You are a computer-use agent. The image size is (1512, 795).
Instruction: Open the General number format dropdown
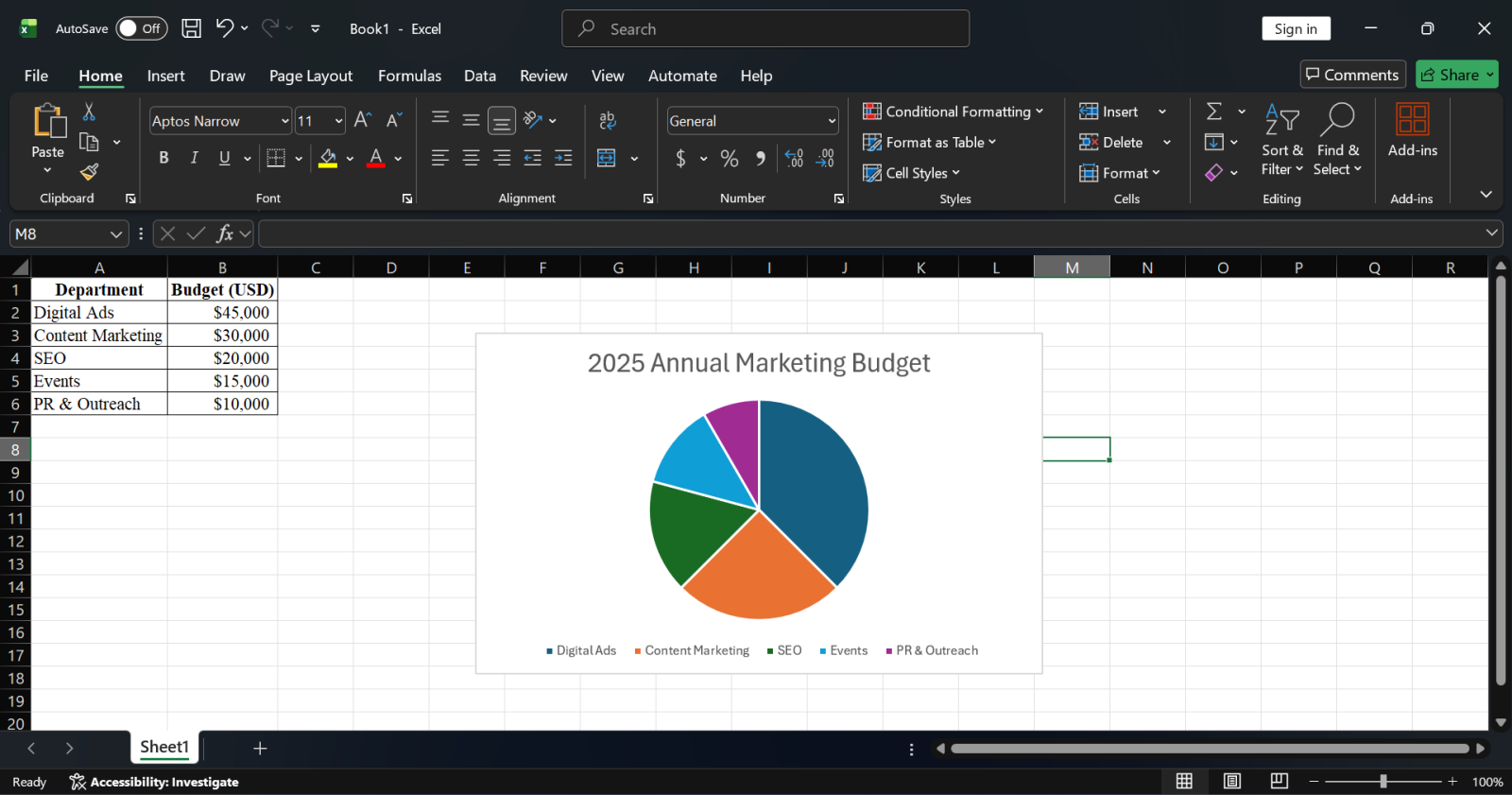[x=832, y=121]
